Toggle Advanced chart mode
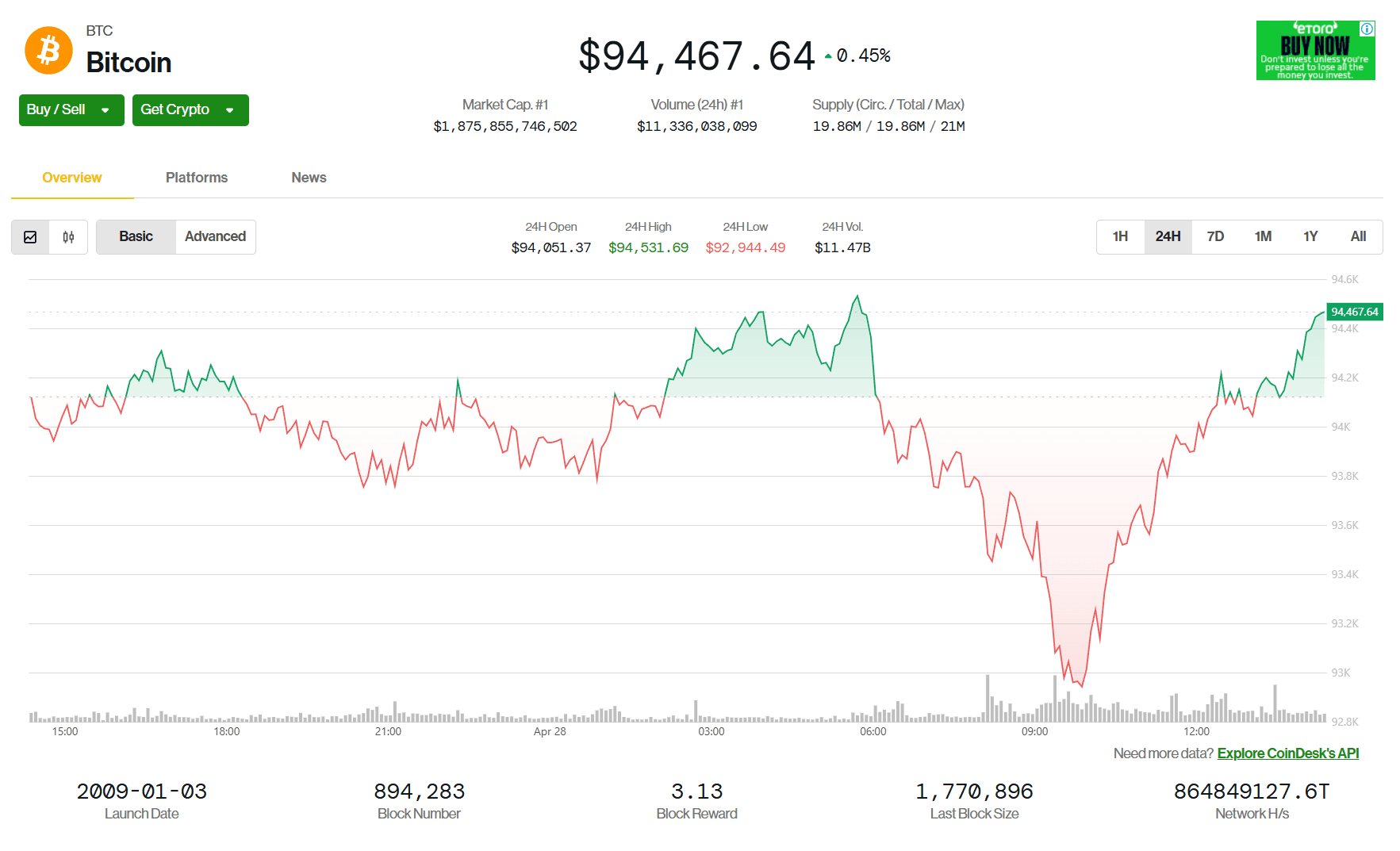Screen dimensions: 1400x851 (x=215, y=237)
